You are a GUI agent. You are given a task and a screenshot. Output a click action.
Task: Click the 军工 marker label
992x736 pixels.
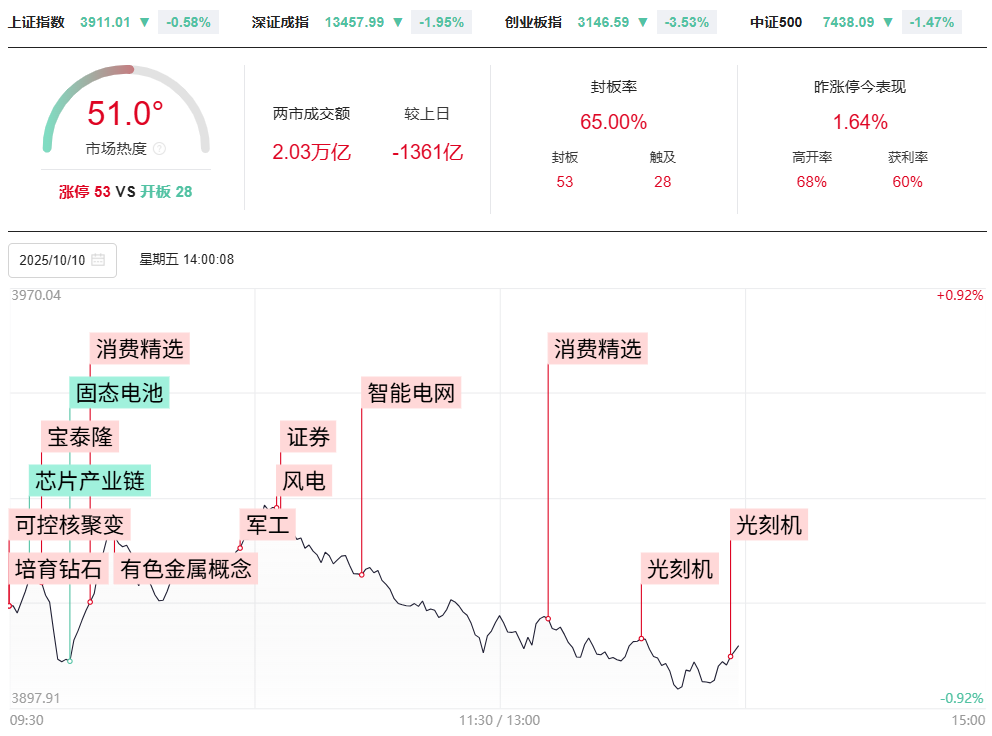(267, 524)
